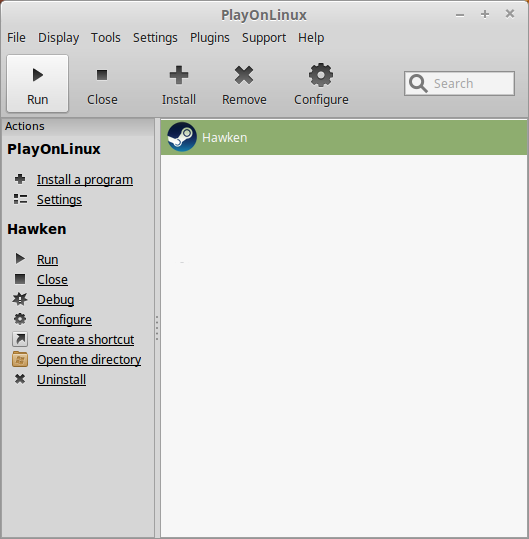Click the list icon beside sidebar Settings
Image resolution: width=529 pixels, height=539 pixels.
pos(20,199)
